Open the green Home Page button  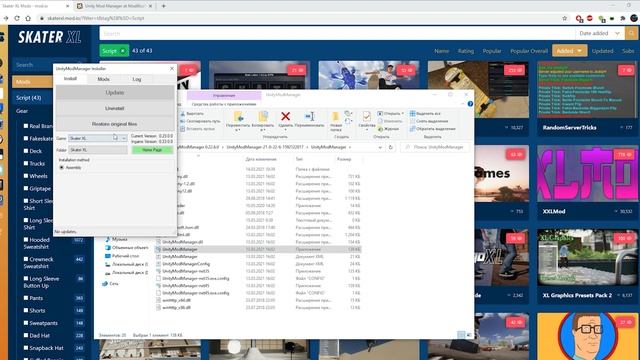coord(152,150)
